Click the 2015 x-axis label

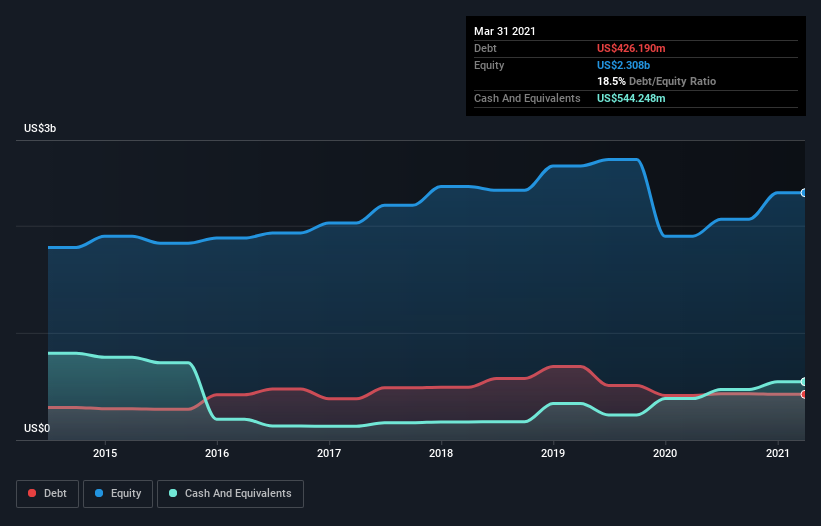pyautogui.click(x=105, y=453)
